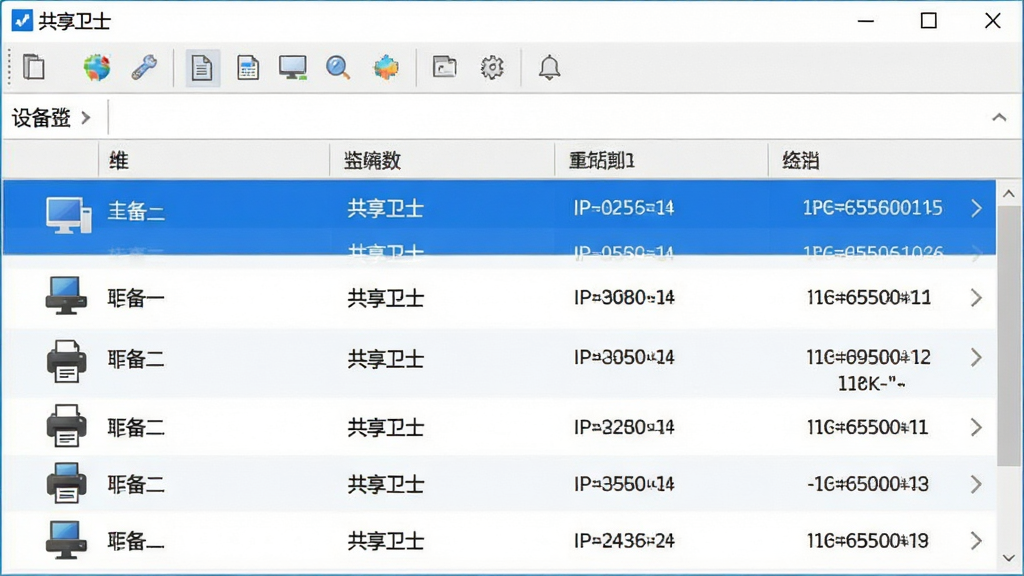Click the copy pages toolbar icon

tap(33, 67)
